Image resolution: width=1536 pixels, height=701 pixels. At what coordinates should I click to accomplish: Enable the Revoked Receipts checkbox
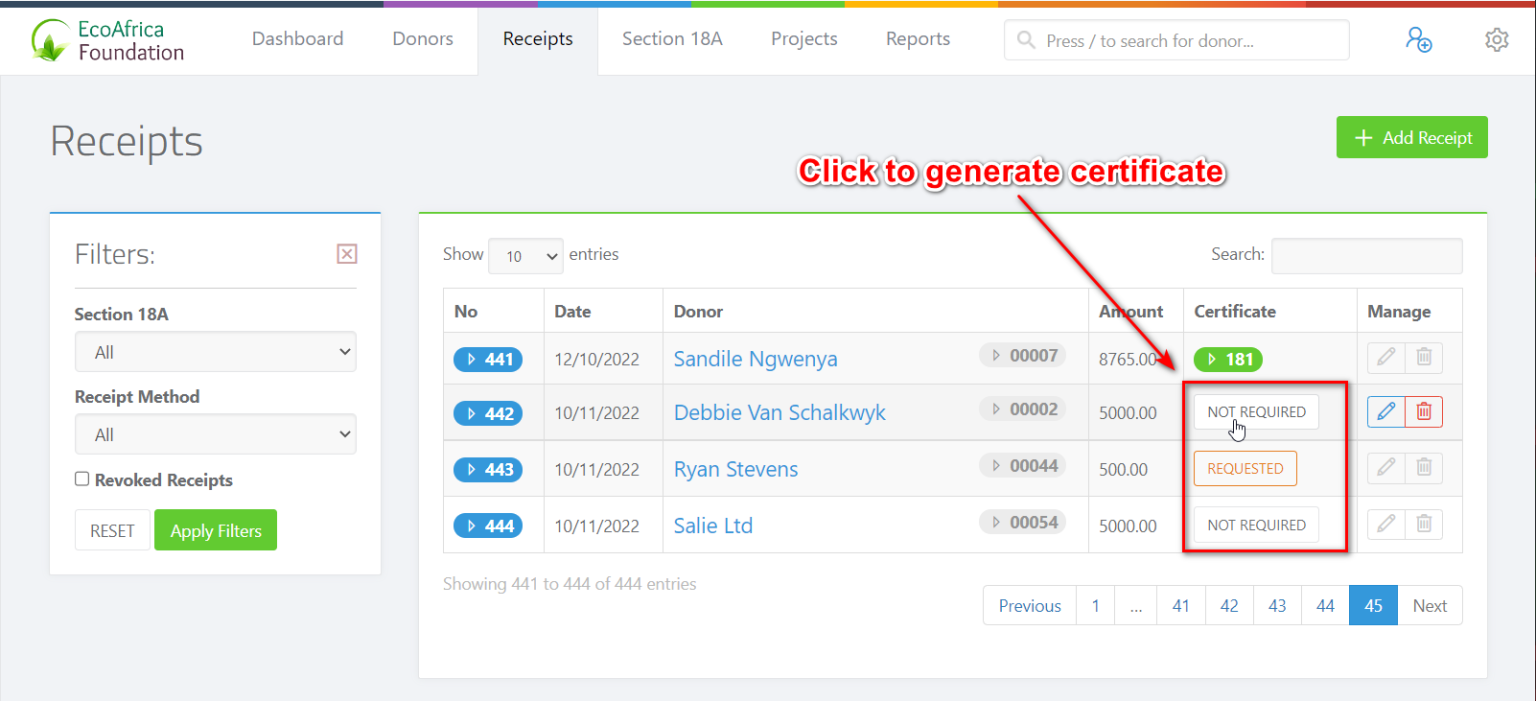click(82, 480)
